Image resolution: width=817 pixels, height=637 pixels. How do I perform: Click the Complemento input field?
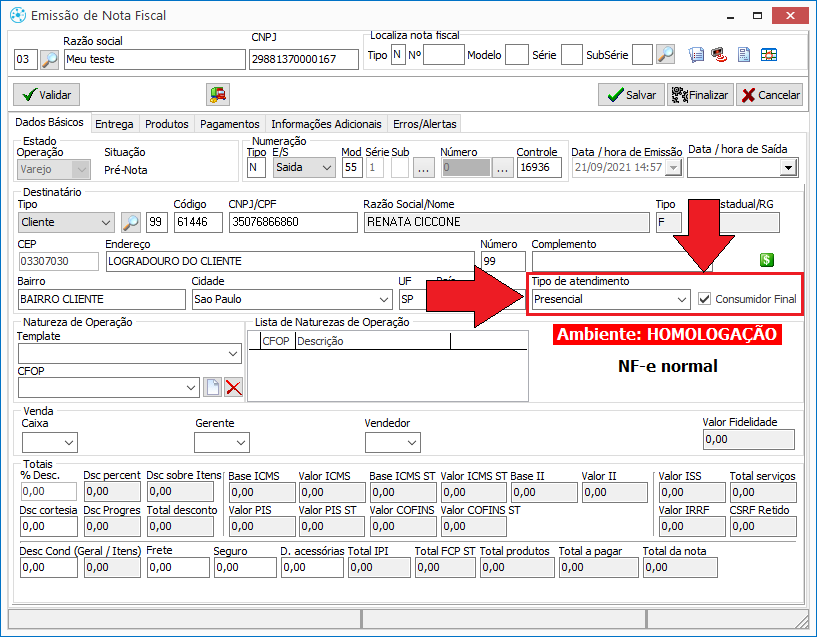coord(620,261)
